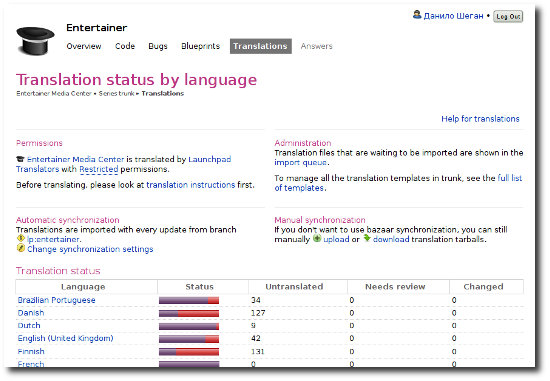The image size is (550, 381).
Task: Click untranslated count 127 for Danish
Action: click(x=258, y=313)
